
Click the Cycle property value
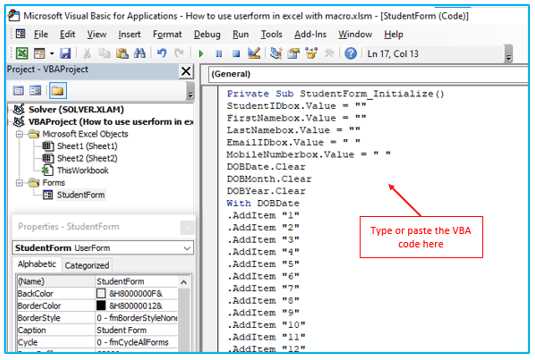point(136,342)
